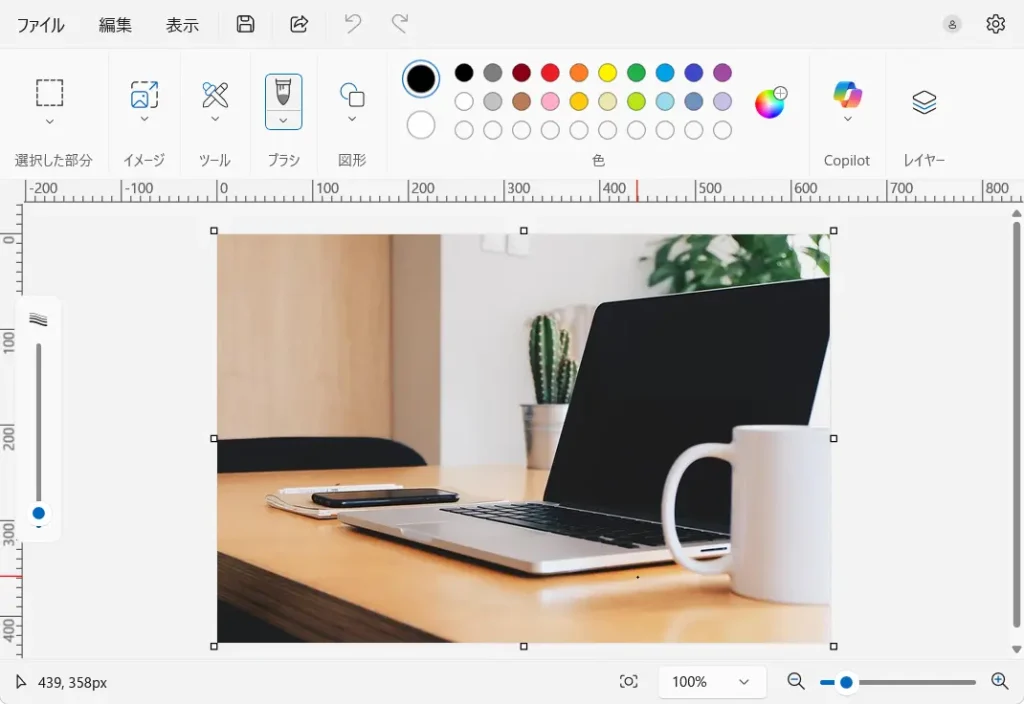Pick the purple palette swatch
1024x704 pixels.
click(x=722, y=72)
